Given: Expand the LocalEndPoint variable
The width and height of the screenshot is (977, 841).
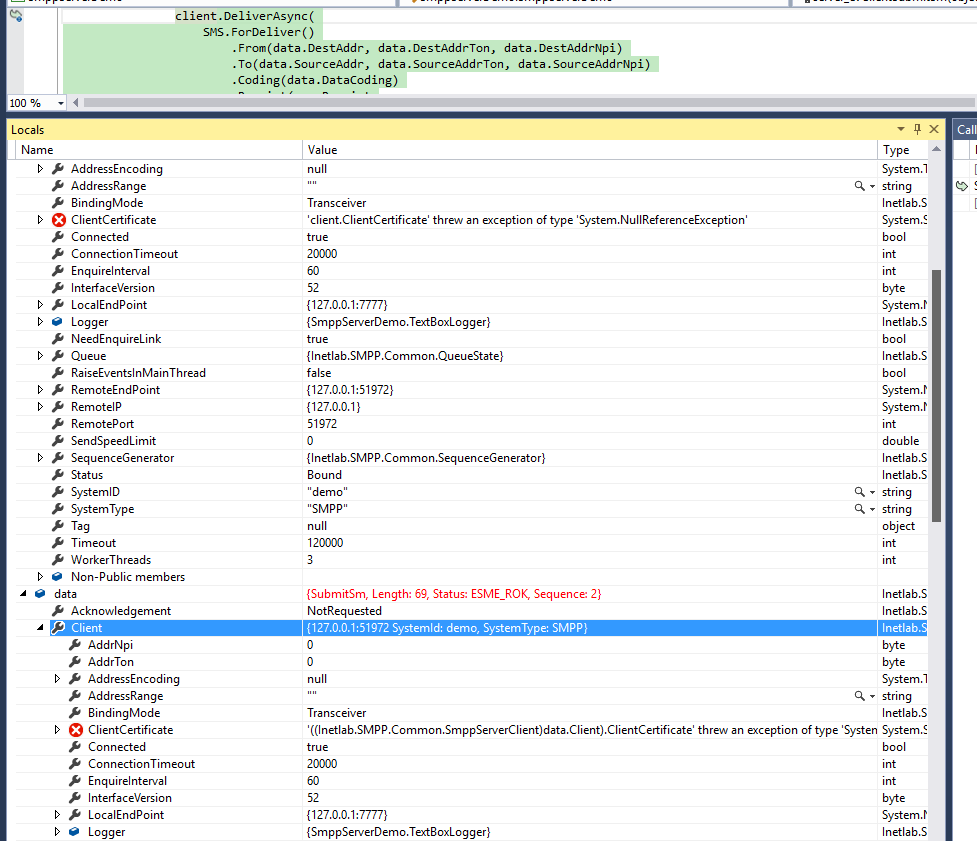Looking at the screenshot, I should [40, 304].
